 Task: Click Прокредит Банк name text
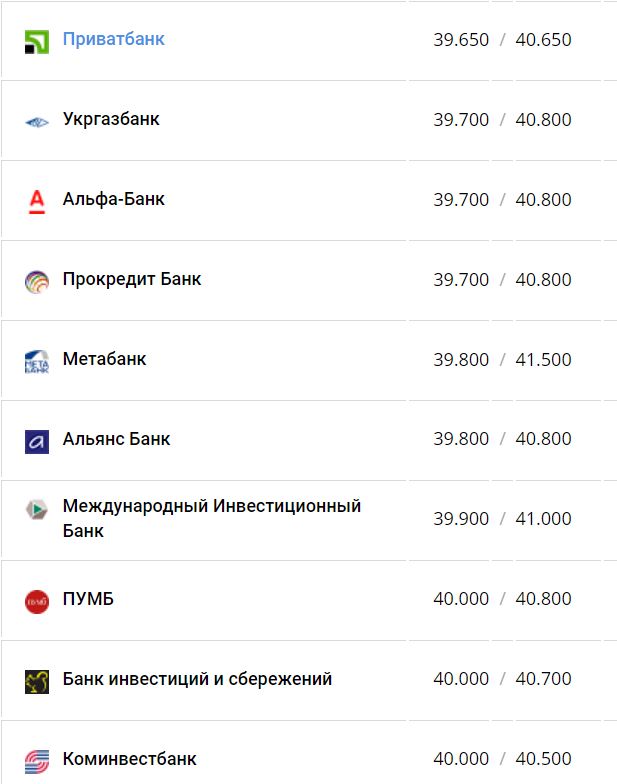point(131,279)
